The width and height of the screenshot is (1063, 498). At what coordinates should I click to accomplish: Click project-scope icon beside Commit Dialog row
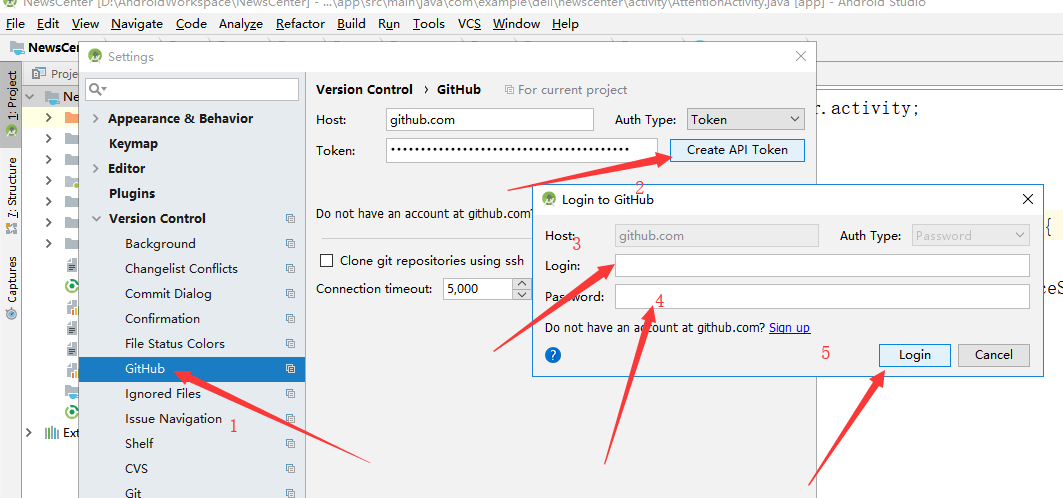coord(290,294)
